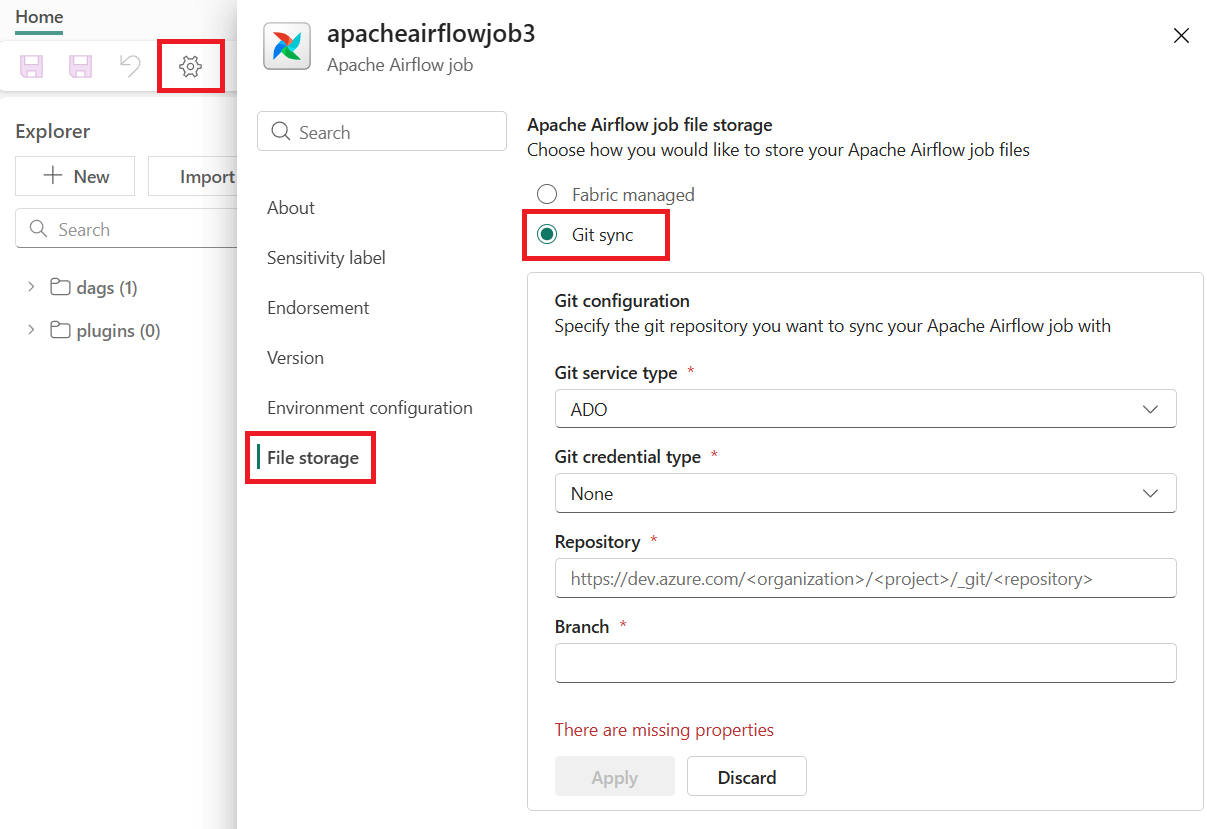This screenshot has height=829, width=1207.
Task: Click the Apache Airflow pinwheel logo
Action: point(287,47)
